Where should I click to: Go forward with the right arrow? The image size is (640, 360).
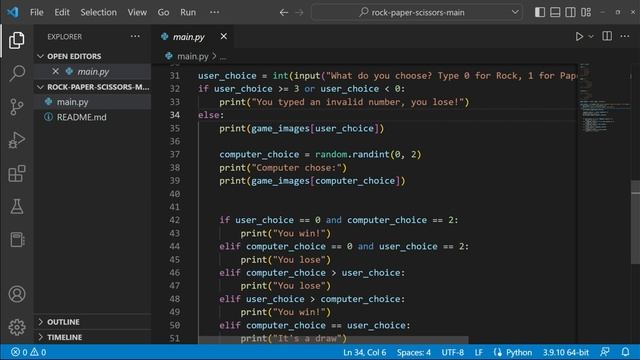pos(300,12)
